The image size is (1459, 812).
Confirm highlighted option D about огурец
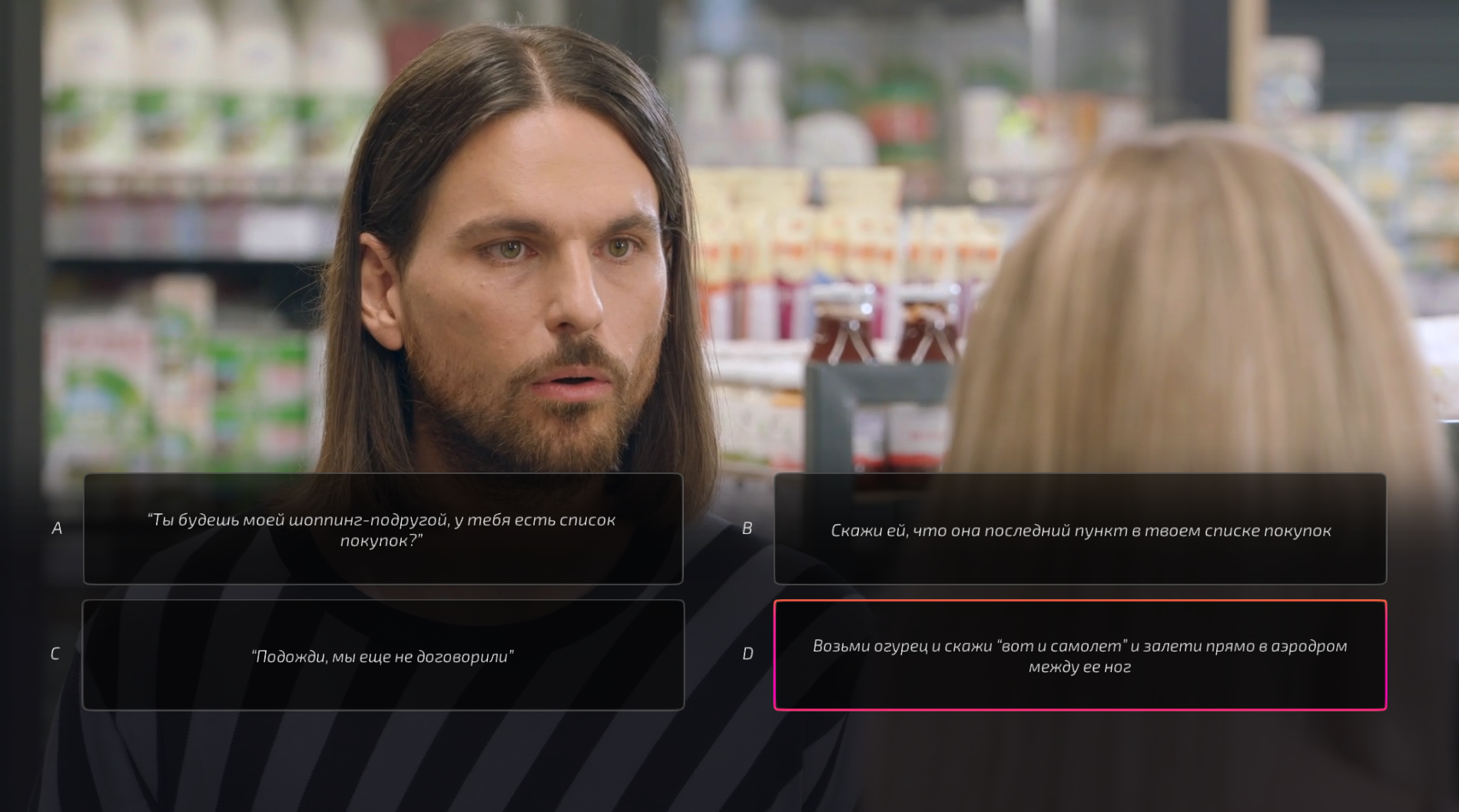click(x=1079, y=655)
